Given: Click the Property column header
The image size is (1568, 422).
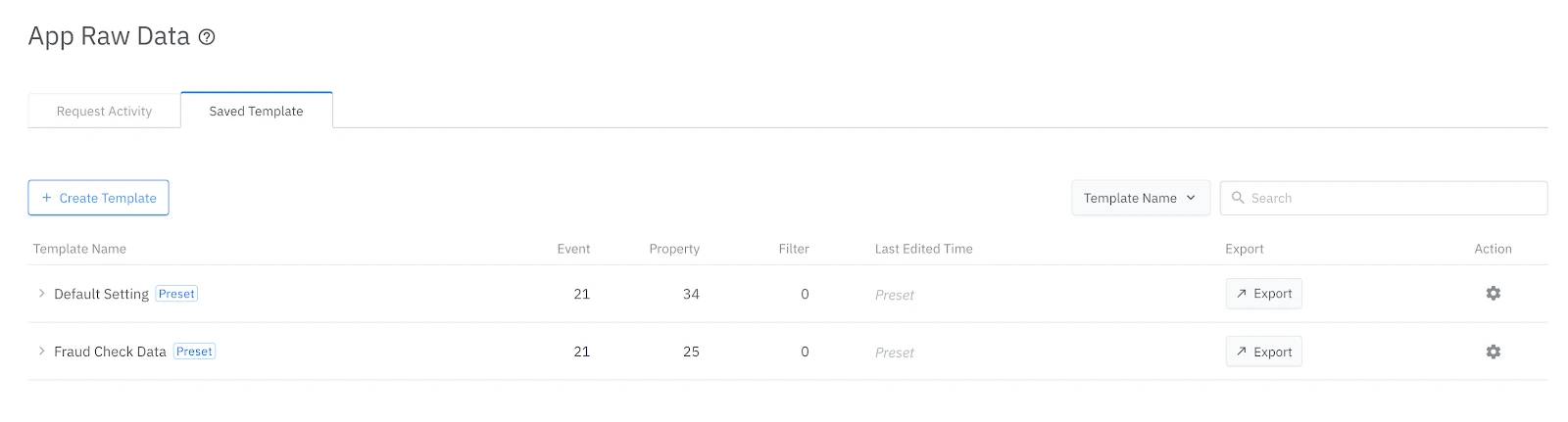Looking at the screenshot, I should [674, 249].
